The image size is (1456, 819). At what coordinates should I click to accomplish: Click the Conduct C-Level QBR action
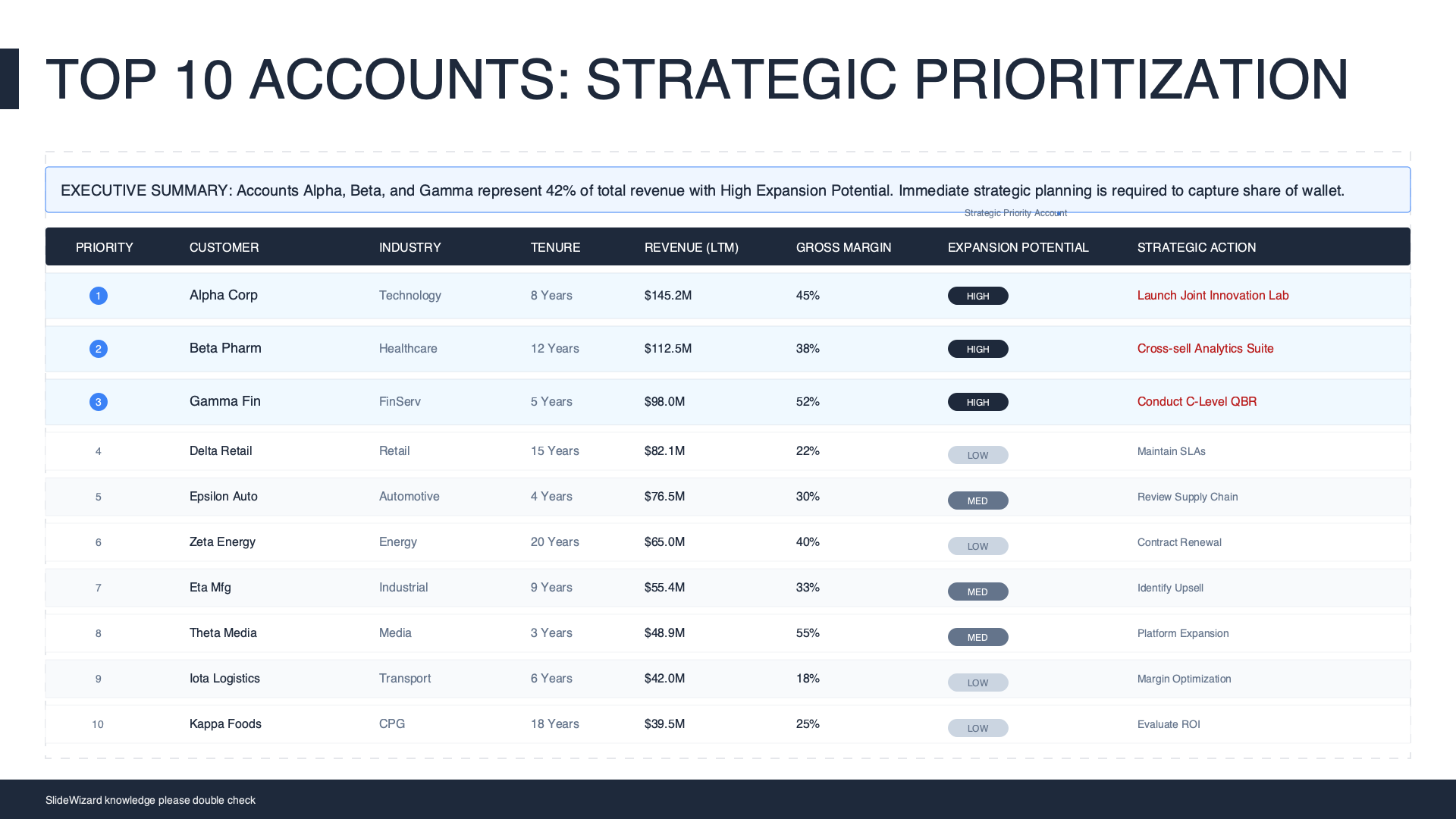[1197, 402]
